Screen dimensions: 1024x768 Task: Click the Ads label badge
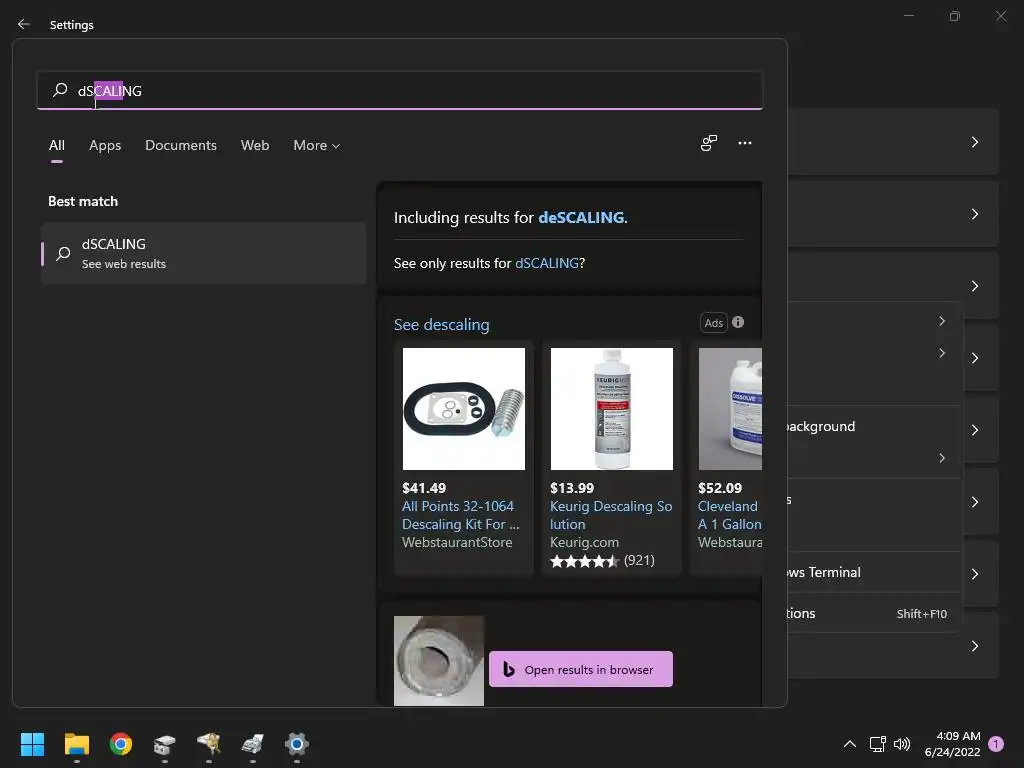(714, 323)
